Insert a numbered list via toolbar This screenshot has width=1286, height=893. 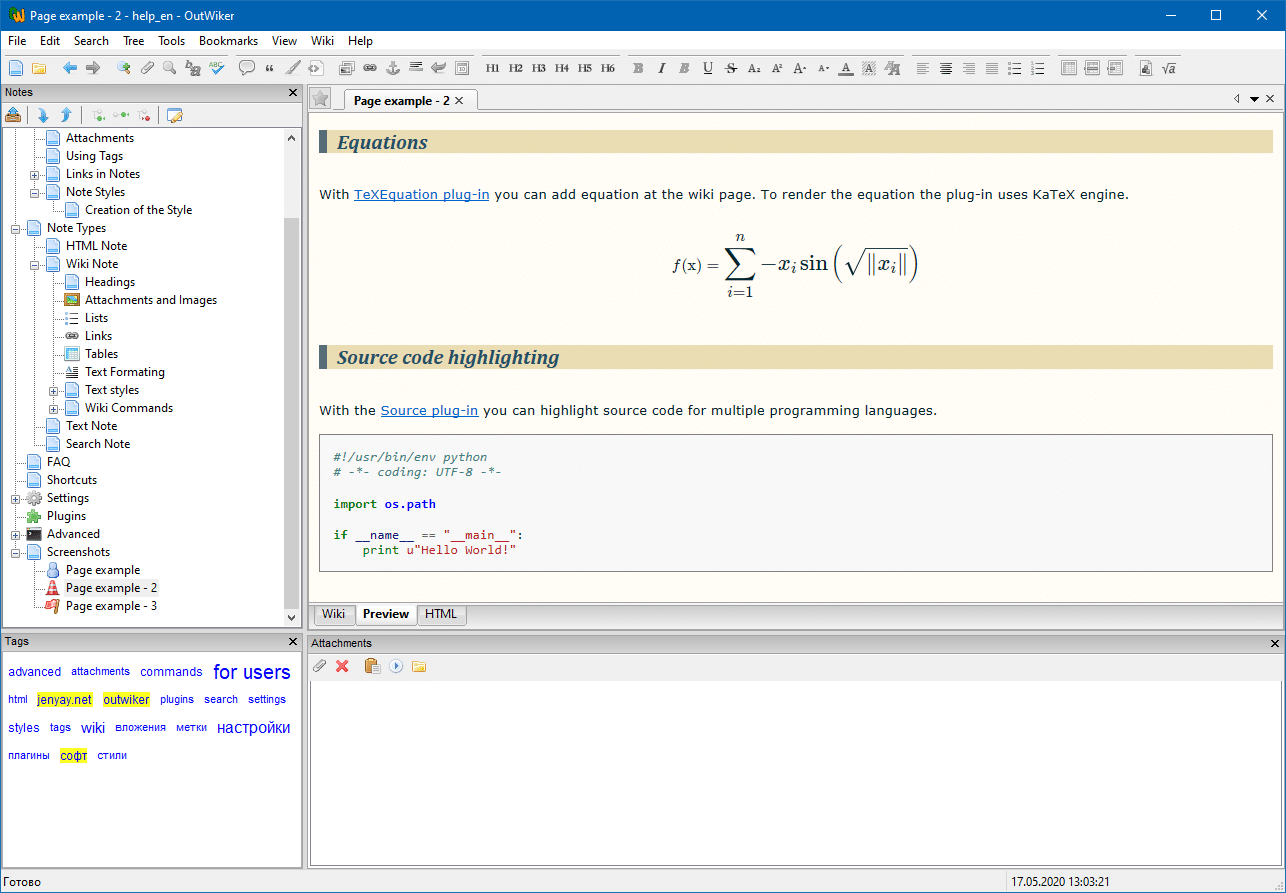pos(1038,68)
